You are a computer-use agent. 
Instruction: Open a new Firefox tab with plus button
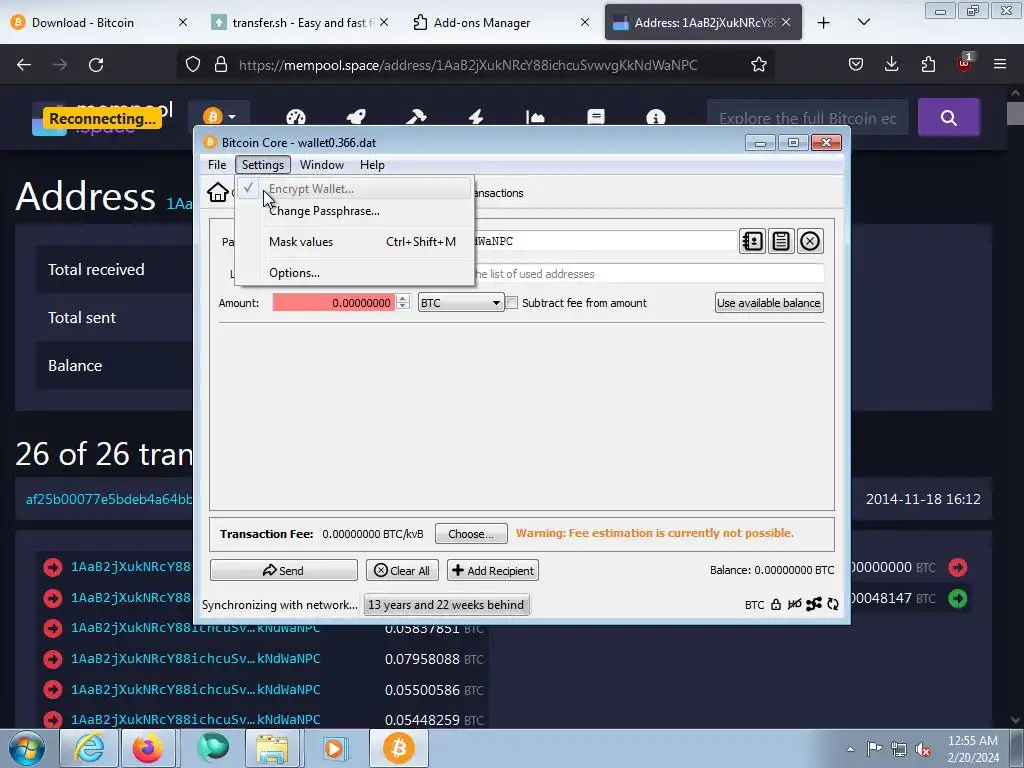point(824,22)
